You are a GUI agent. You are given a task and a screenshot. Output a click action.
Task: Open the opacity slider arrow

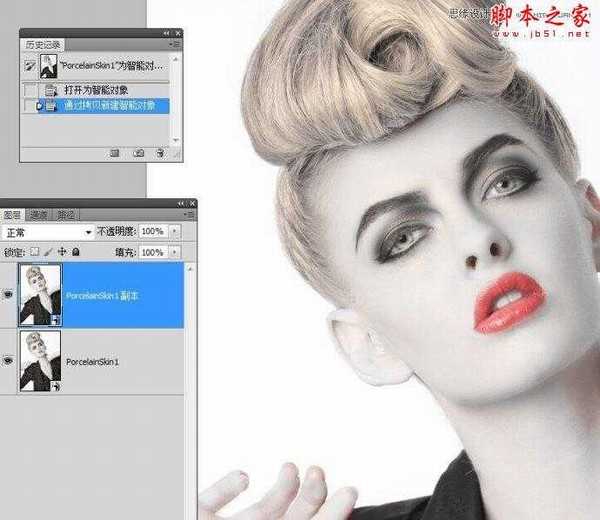174,231
